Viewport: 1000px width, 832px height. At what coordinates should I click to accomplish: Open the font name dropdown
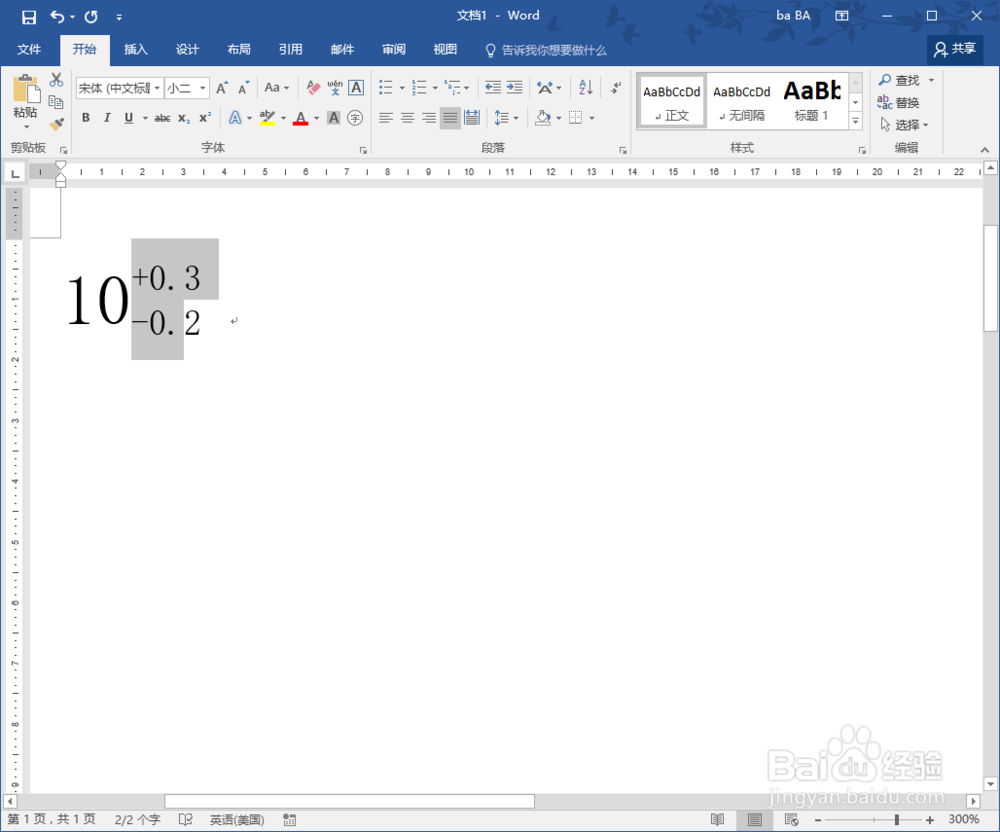[157, 88]
